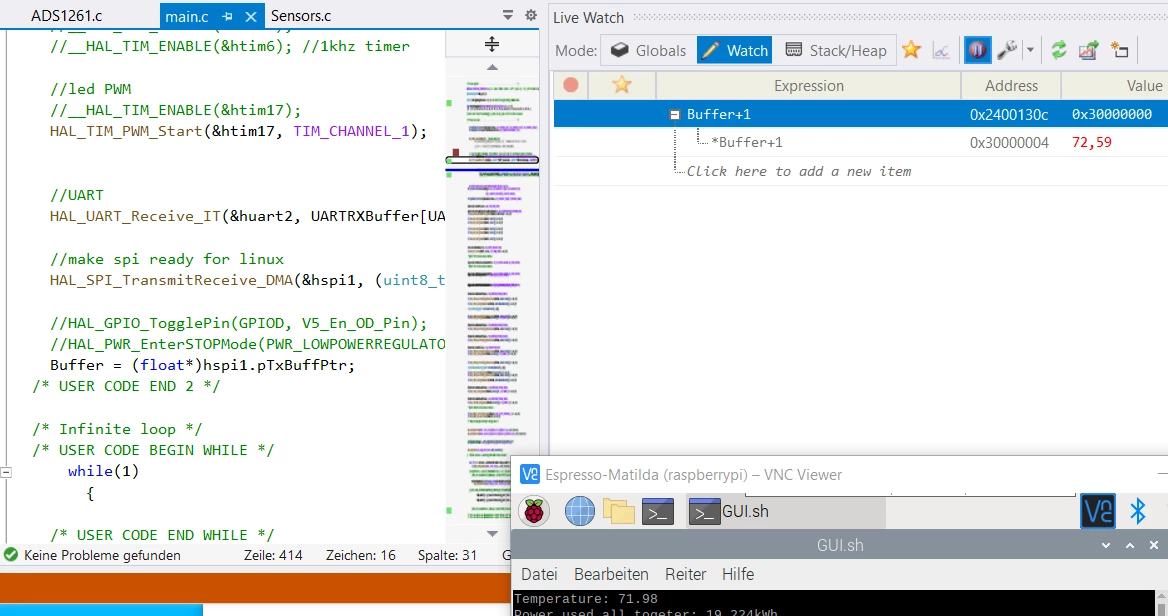1168x616 pixels.
Task: Open the dropdown arrow beside the wrench
Action: (x=1030, y=51)
